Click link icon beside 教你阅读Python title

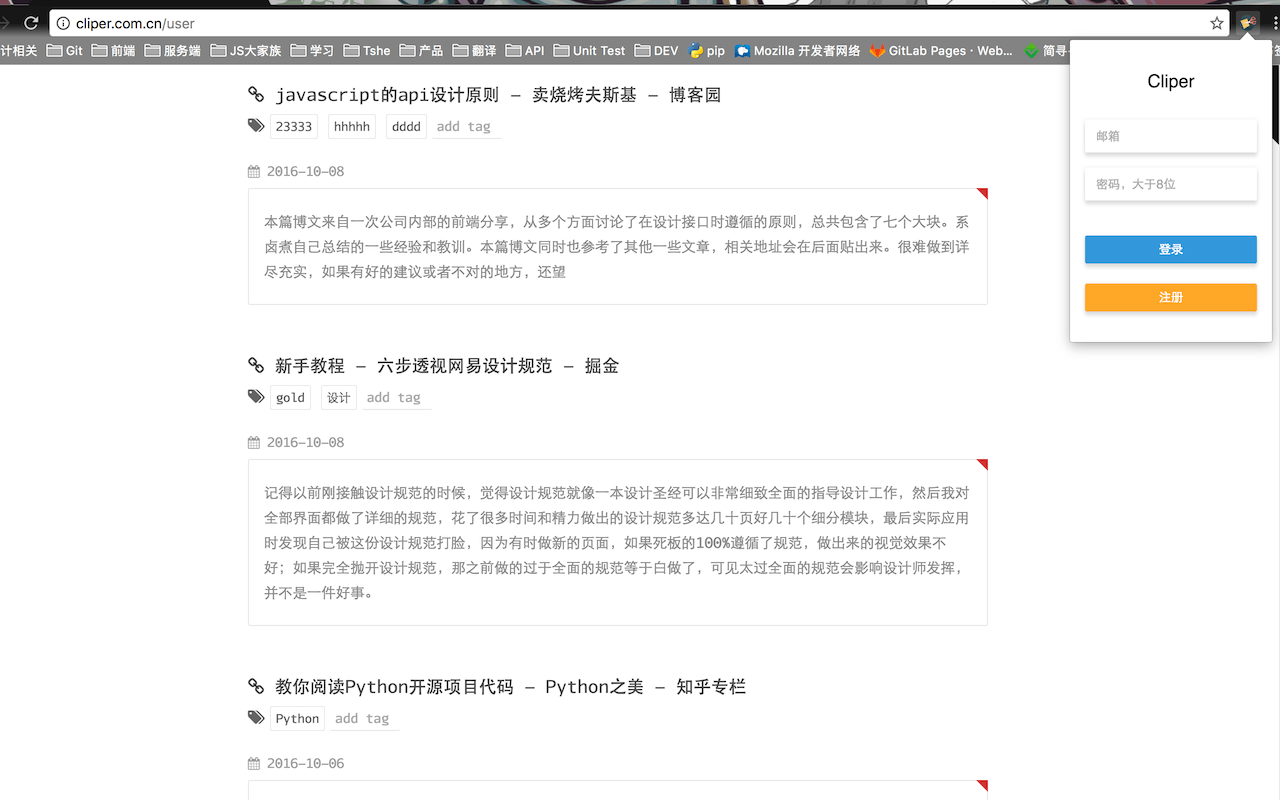click(256, 687)
